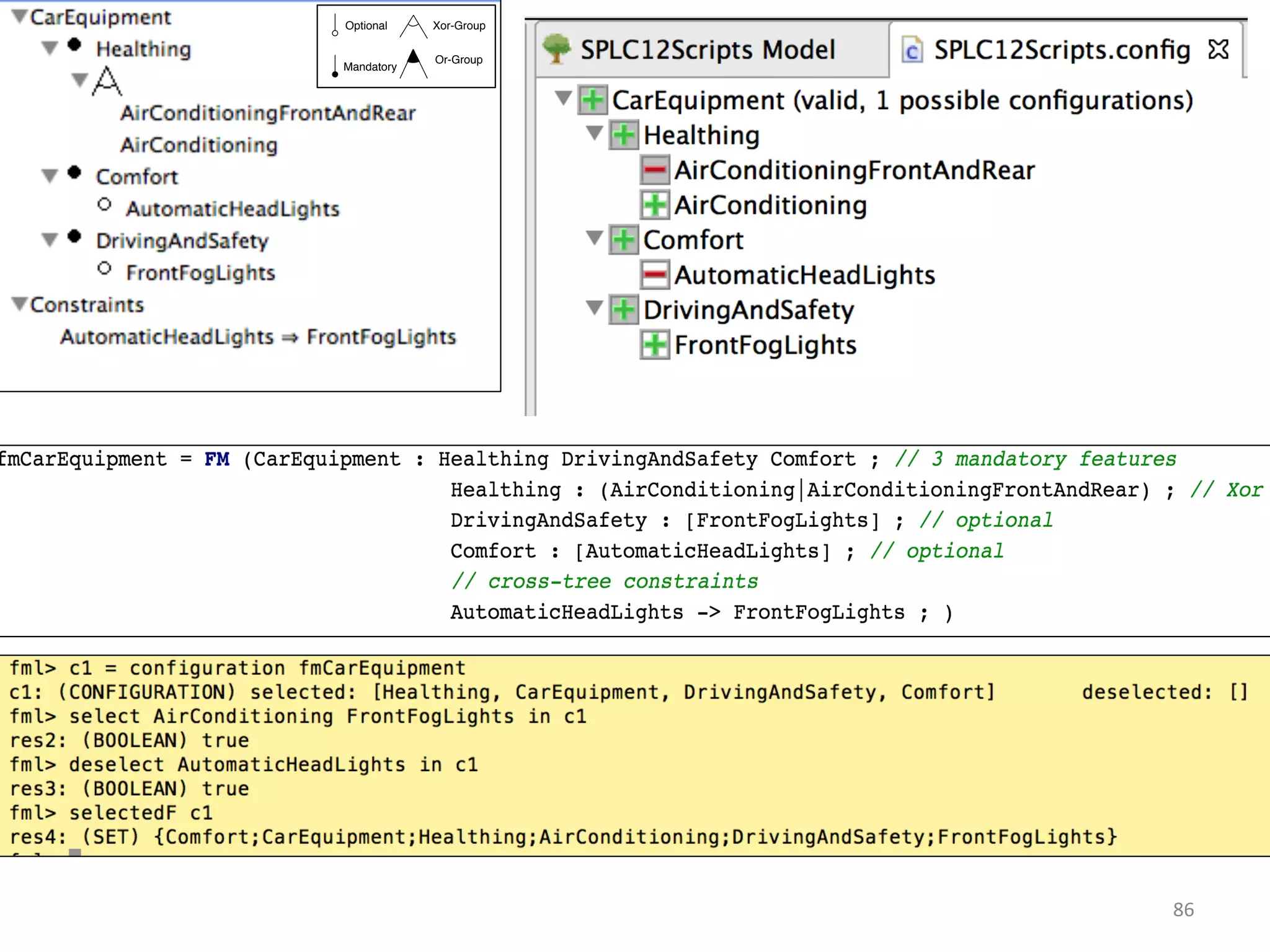The image size is (1270, 952).
Task: Collapse the Comfort node in config editor
Action: [594, 238]
